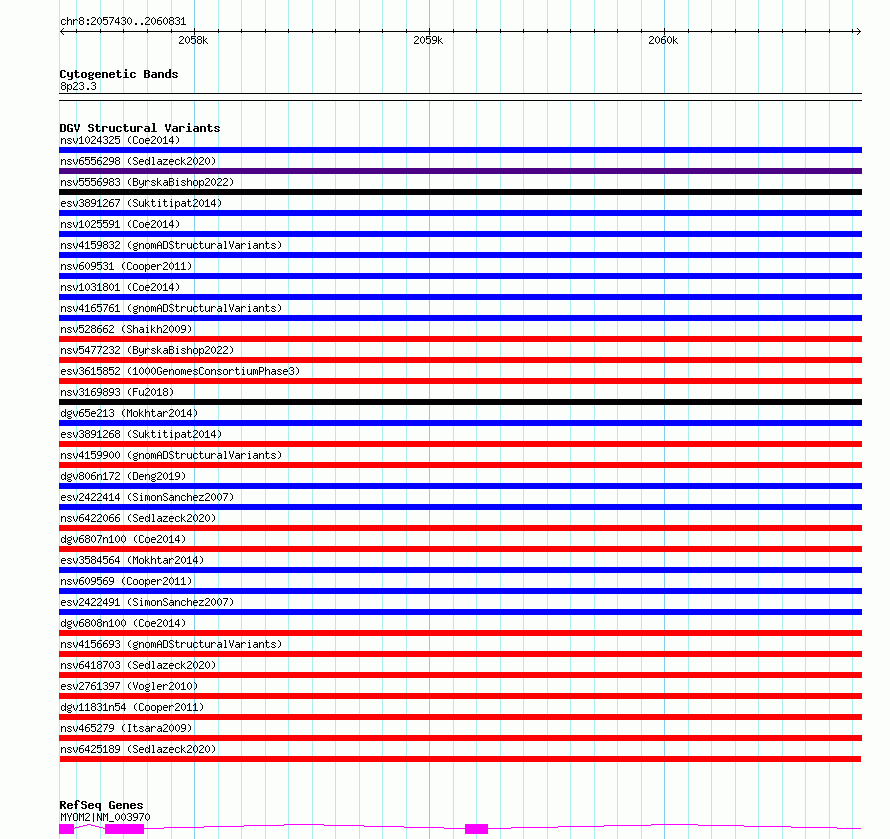Open the esv3891268 (Suktitipat2014) variant
The width and height of the screenshot is (890, 839).
click(x=141, y=434)
